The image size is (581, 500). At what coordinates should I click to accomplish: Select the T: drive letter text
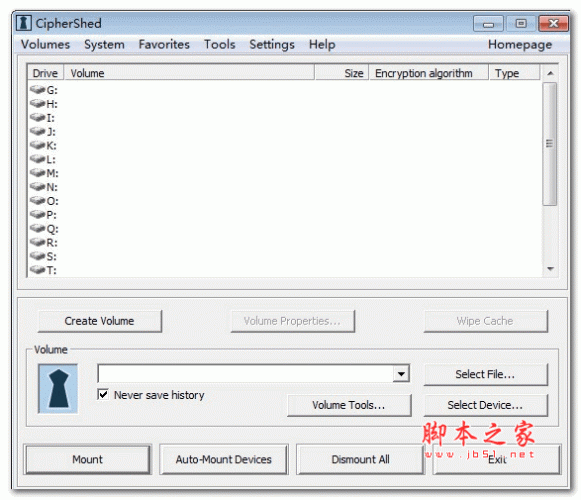click(x=52, y=270)
